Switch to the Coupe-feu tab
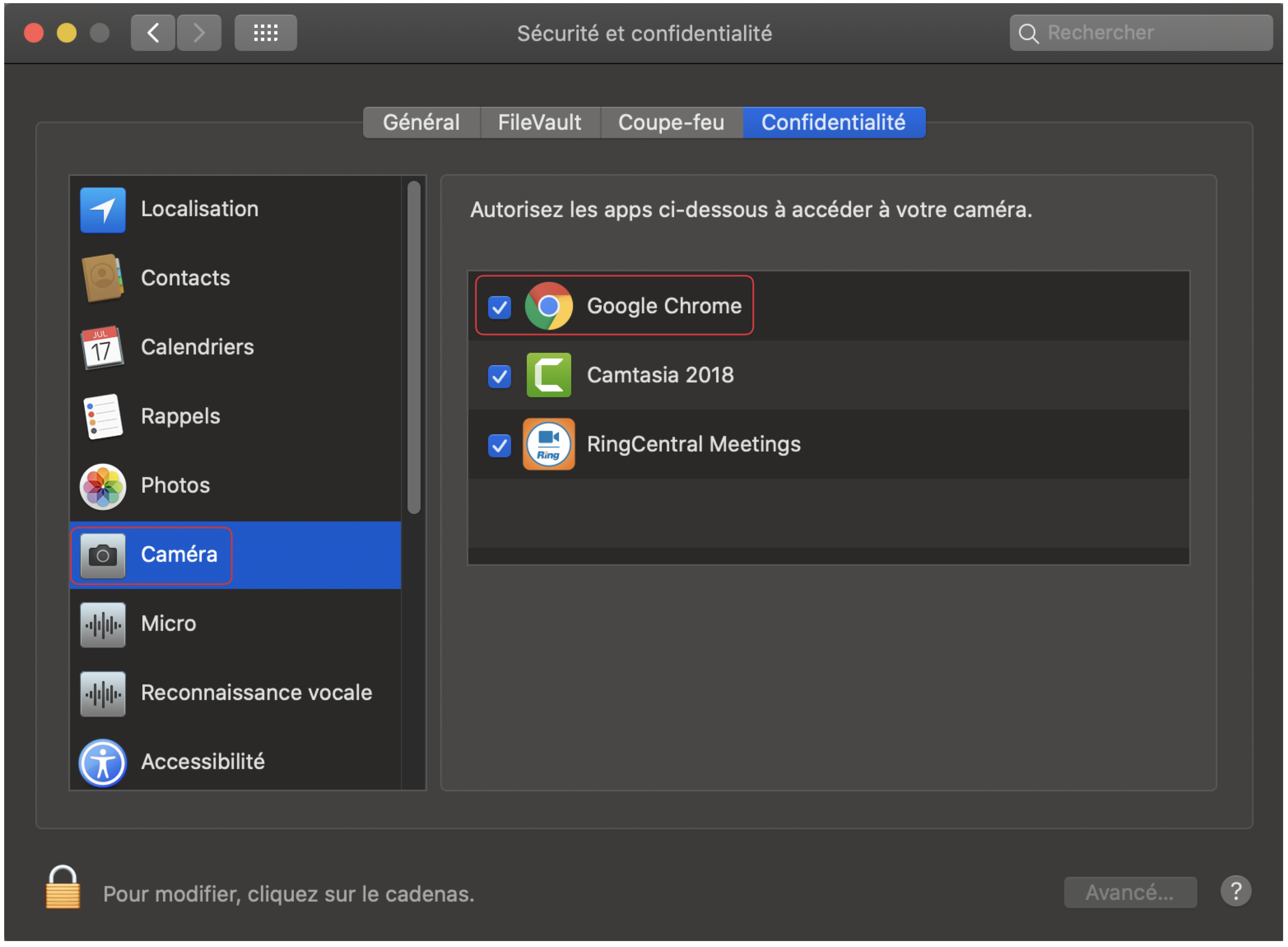Viewport: 1288px width, 947px height. point(672,123)
